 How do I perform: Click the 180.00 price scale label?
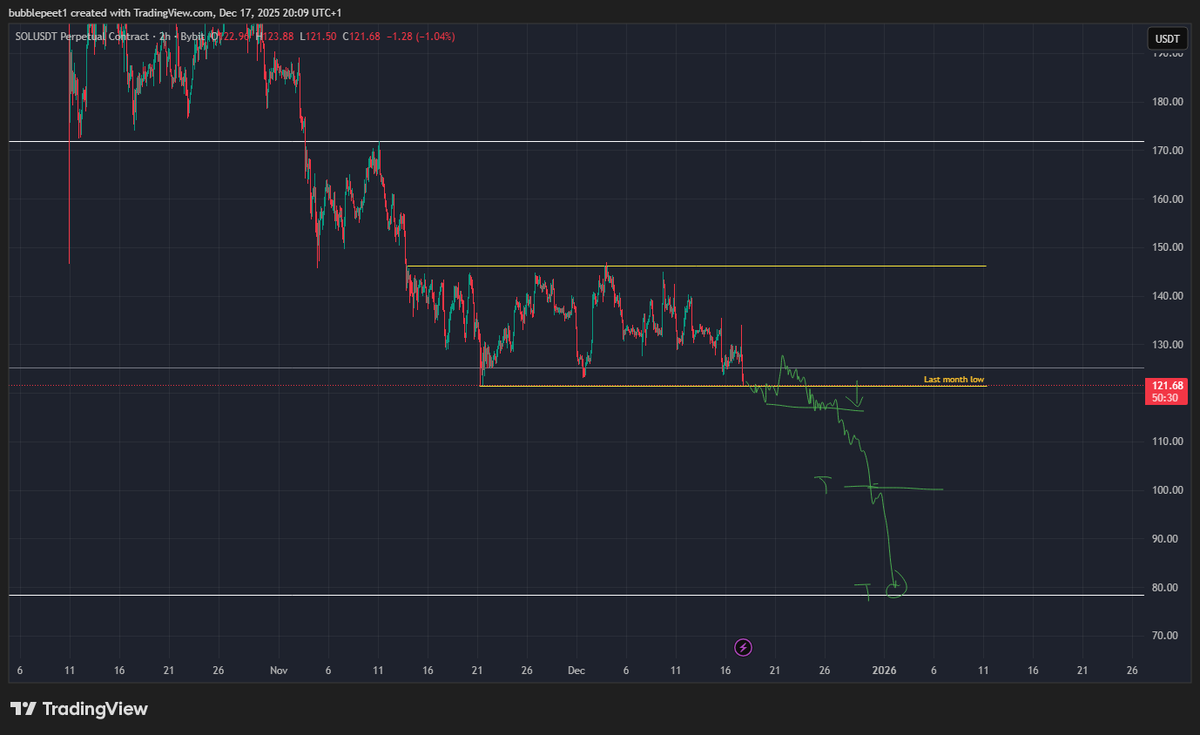(x=1168, y=102)
